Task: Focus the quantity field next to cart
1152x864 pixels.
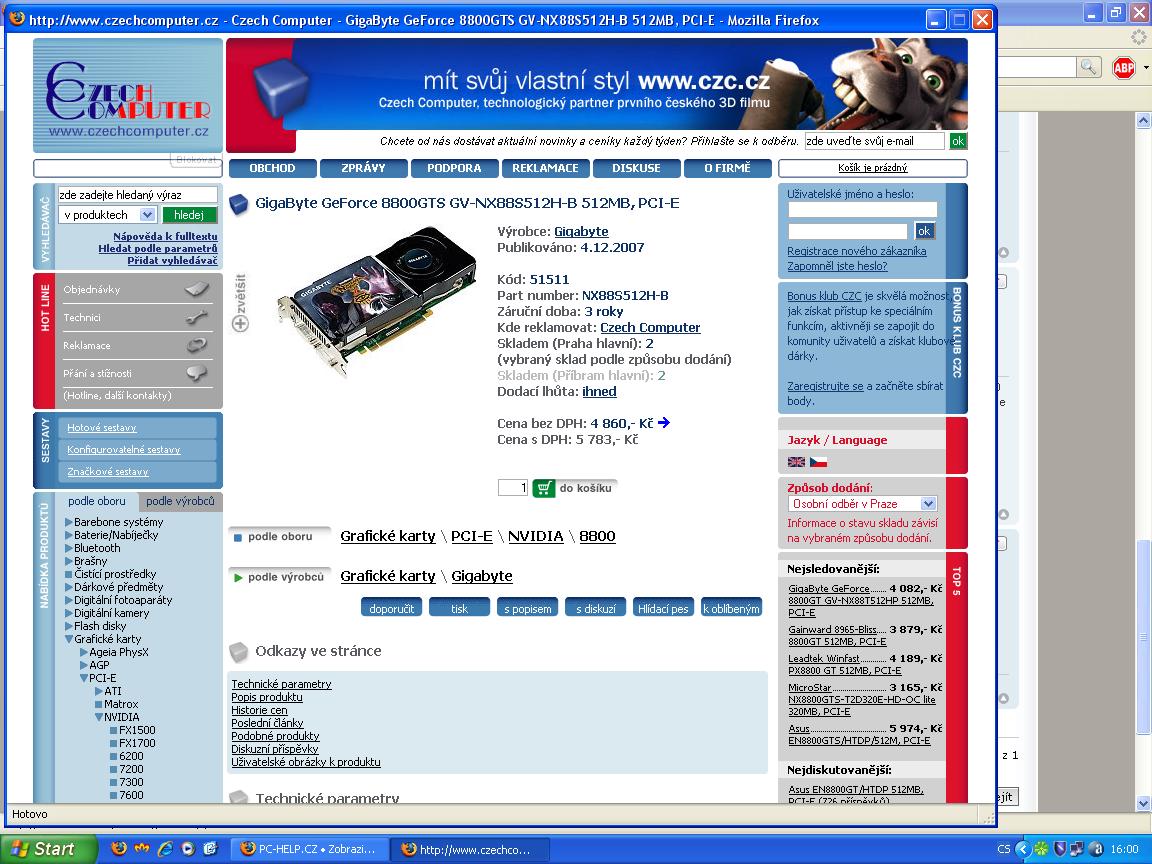Action: coord(513,488)
